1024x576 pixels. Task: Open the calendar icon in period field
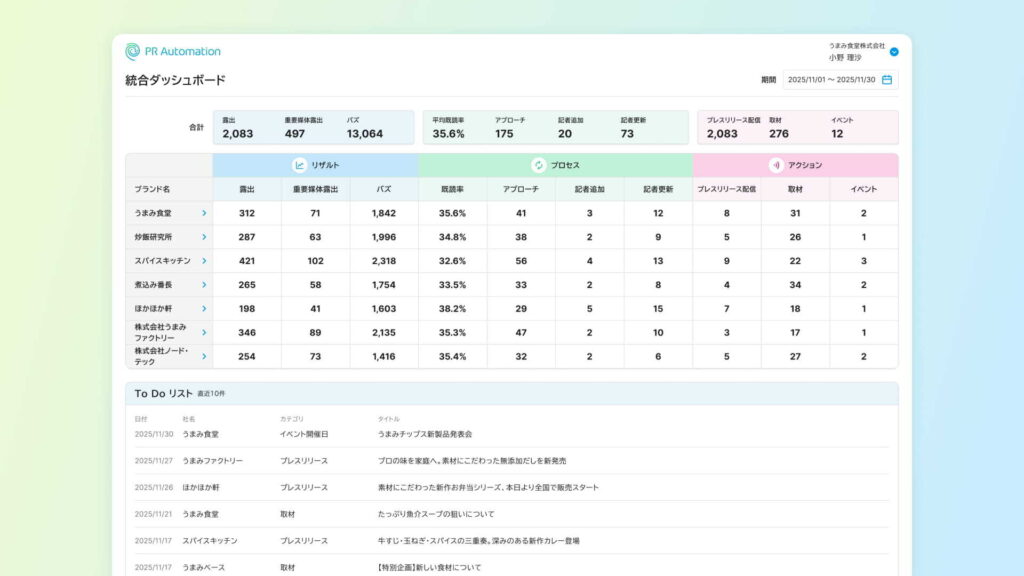pyautogui.click(x=886, y=80)
